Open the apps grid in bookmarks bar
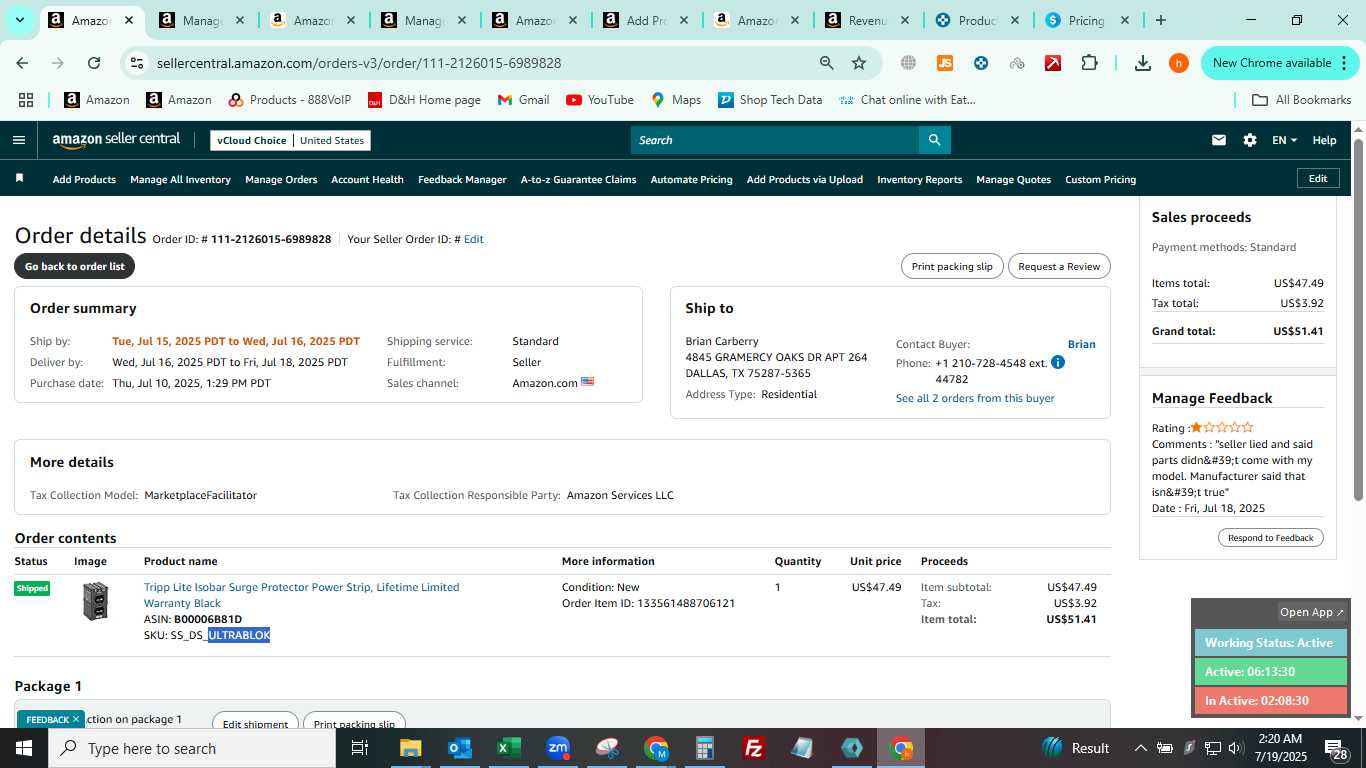This screenshot has width=1366, height=768. pos(26,100)
